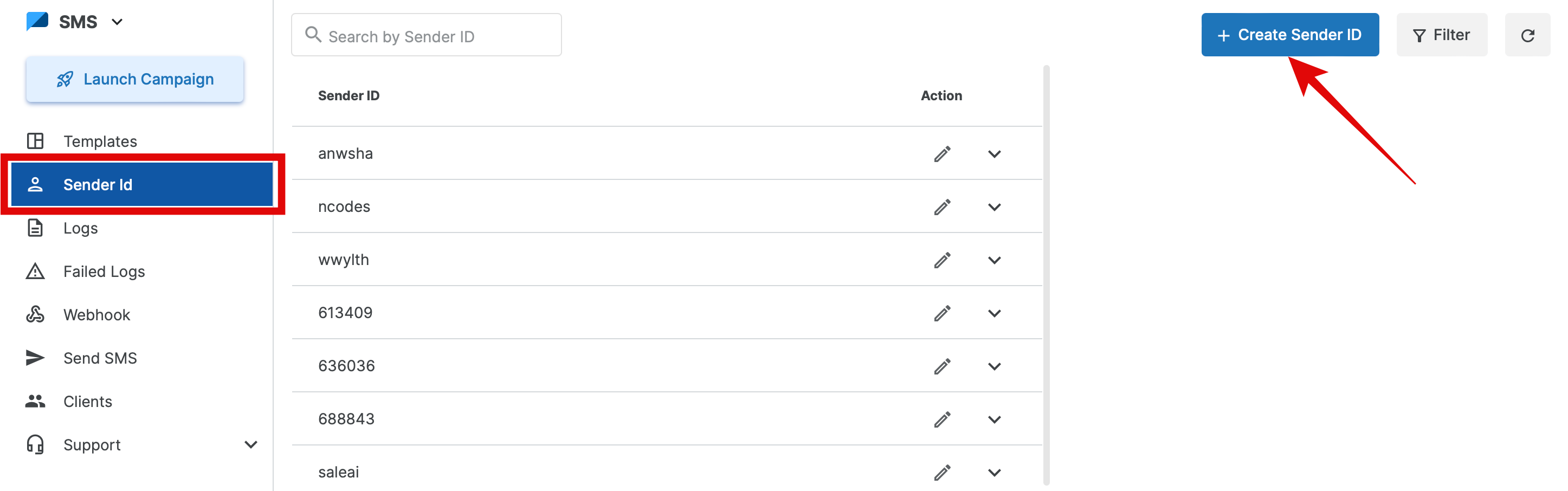Go to Failed Logs page
The image size is (1568, 491).
click(104, 272)
